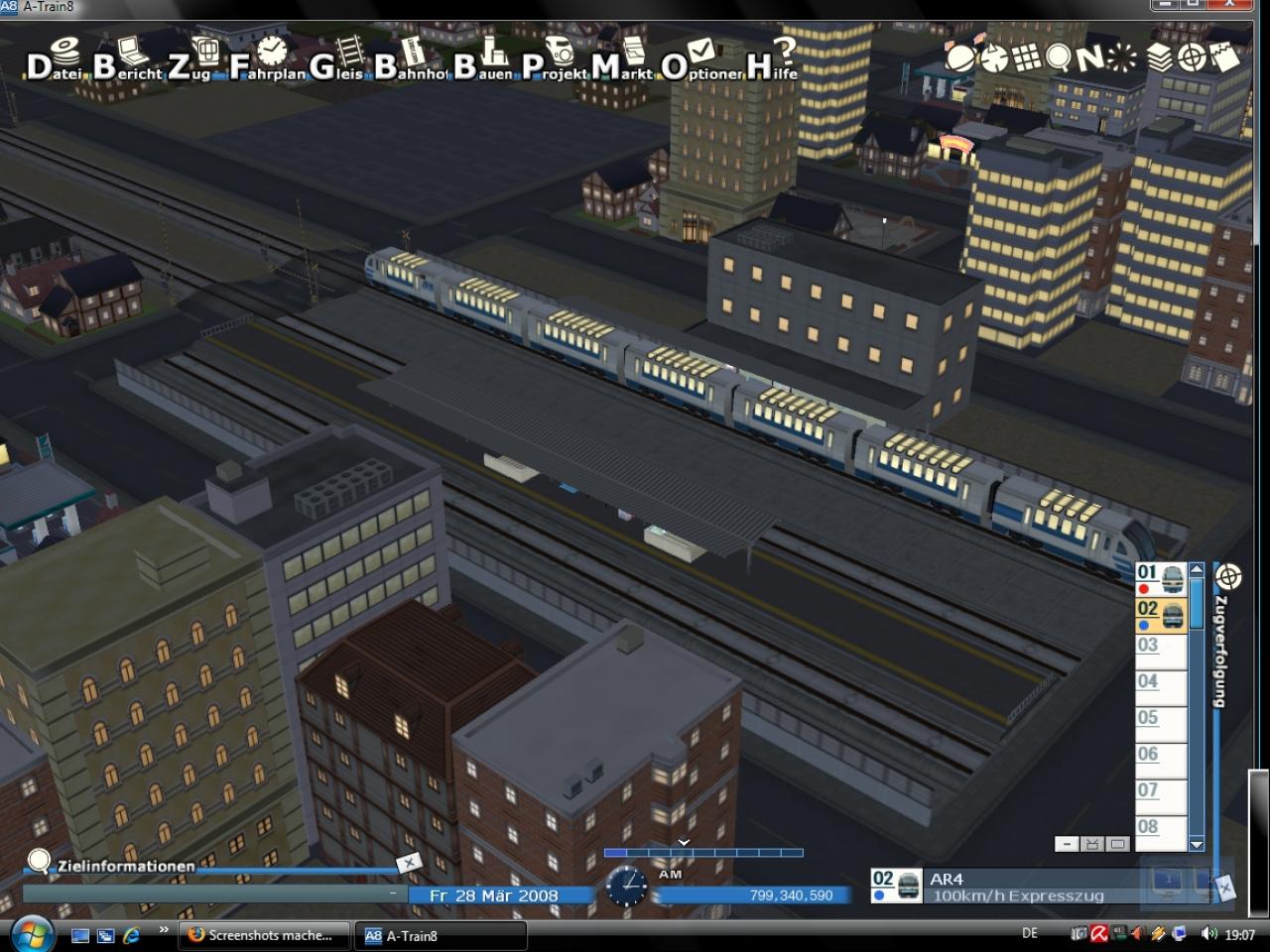Open the Markt menu
1270x952 pixels.
tap(622, 59)
